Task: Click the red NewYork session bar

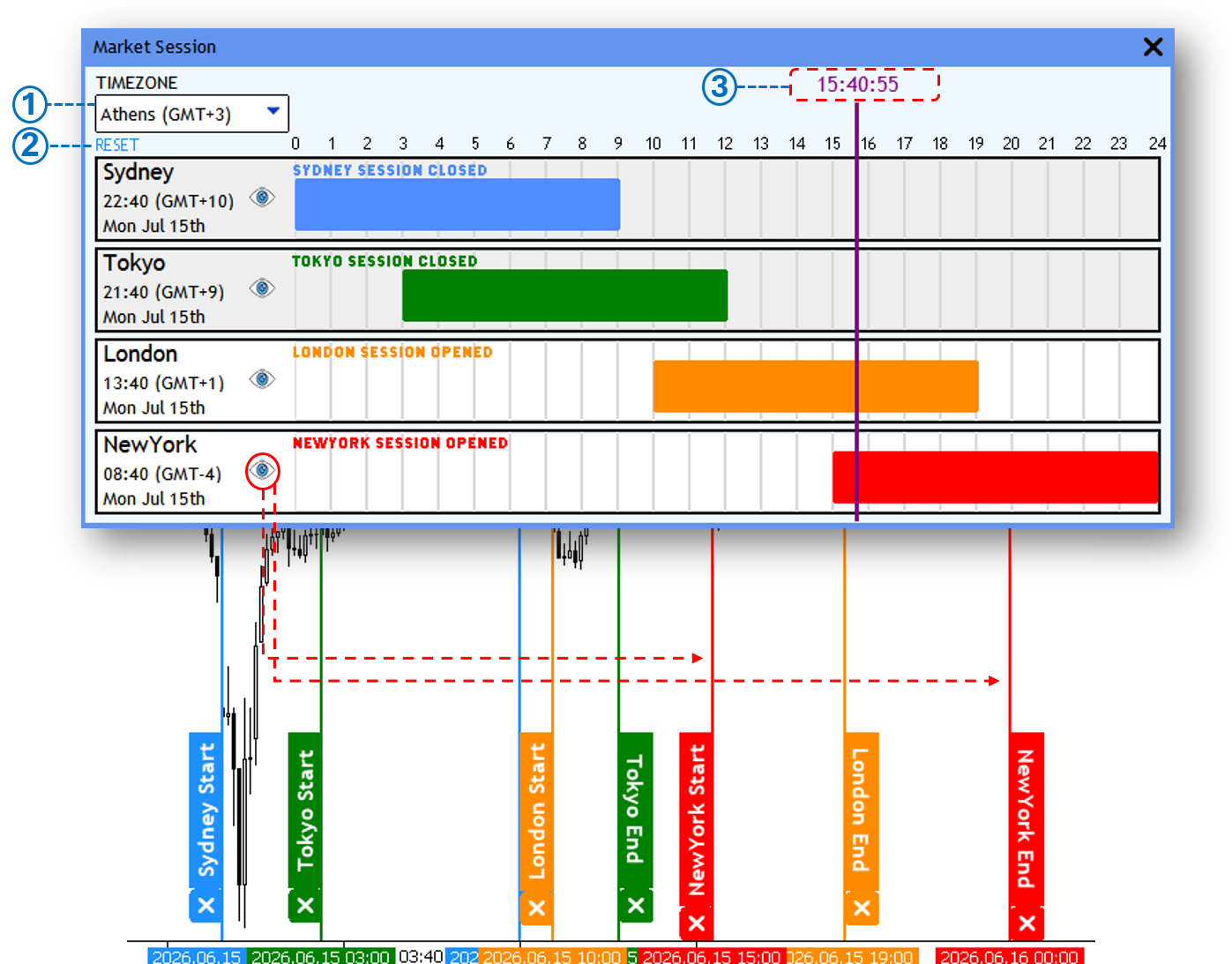Action: (995, 477)
